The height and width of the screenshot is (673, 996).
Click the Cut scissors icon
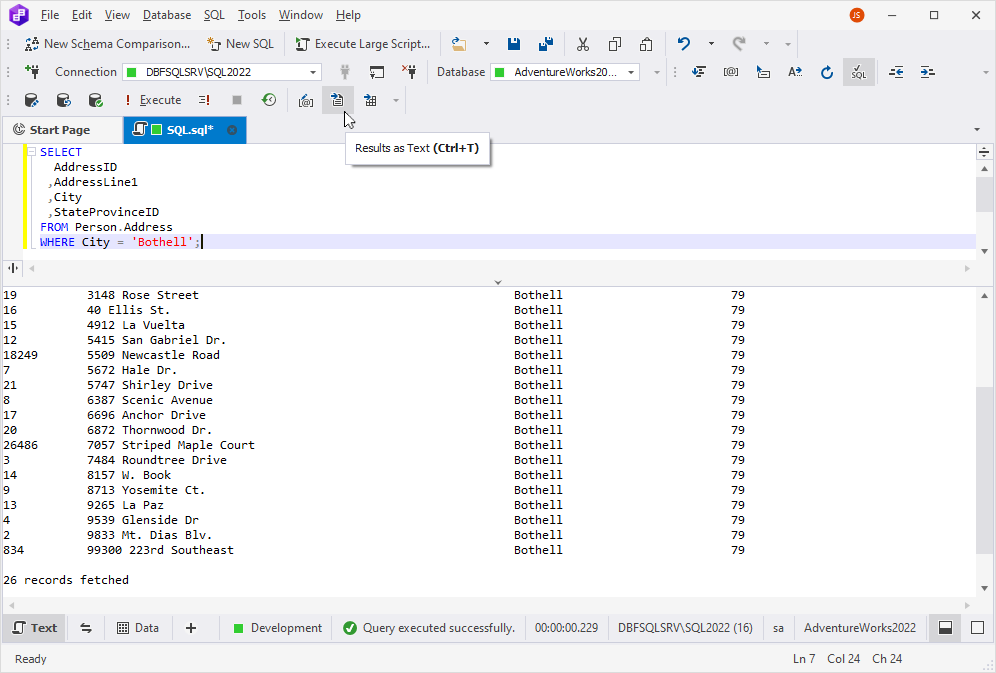tap(582, 44)
